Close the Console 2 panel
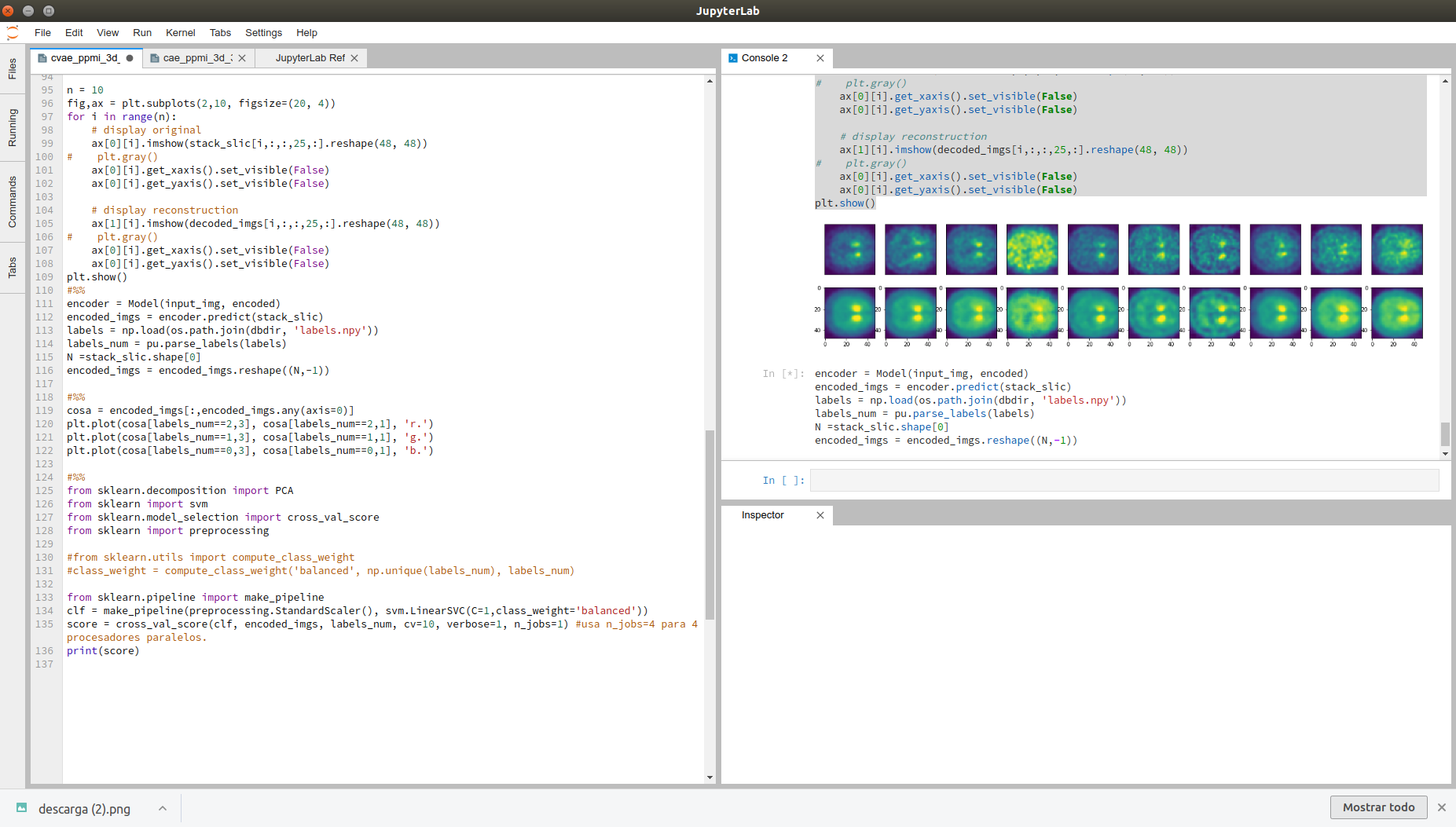The image size is (1456, 827). [x=820, y=58]
